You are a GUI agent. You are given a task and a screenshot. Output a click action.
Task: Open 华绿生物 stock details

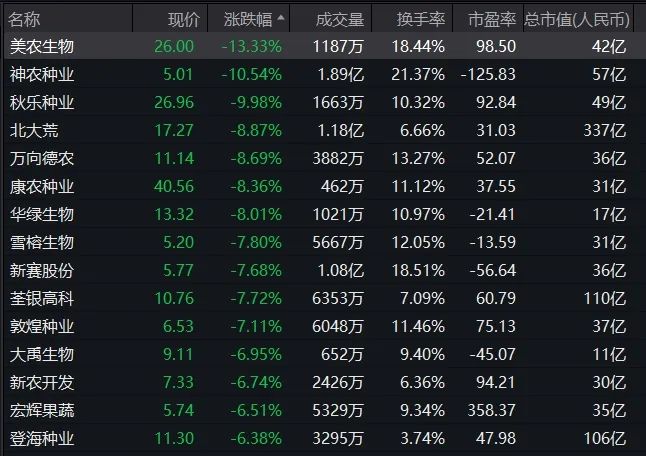[41, 214]
